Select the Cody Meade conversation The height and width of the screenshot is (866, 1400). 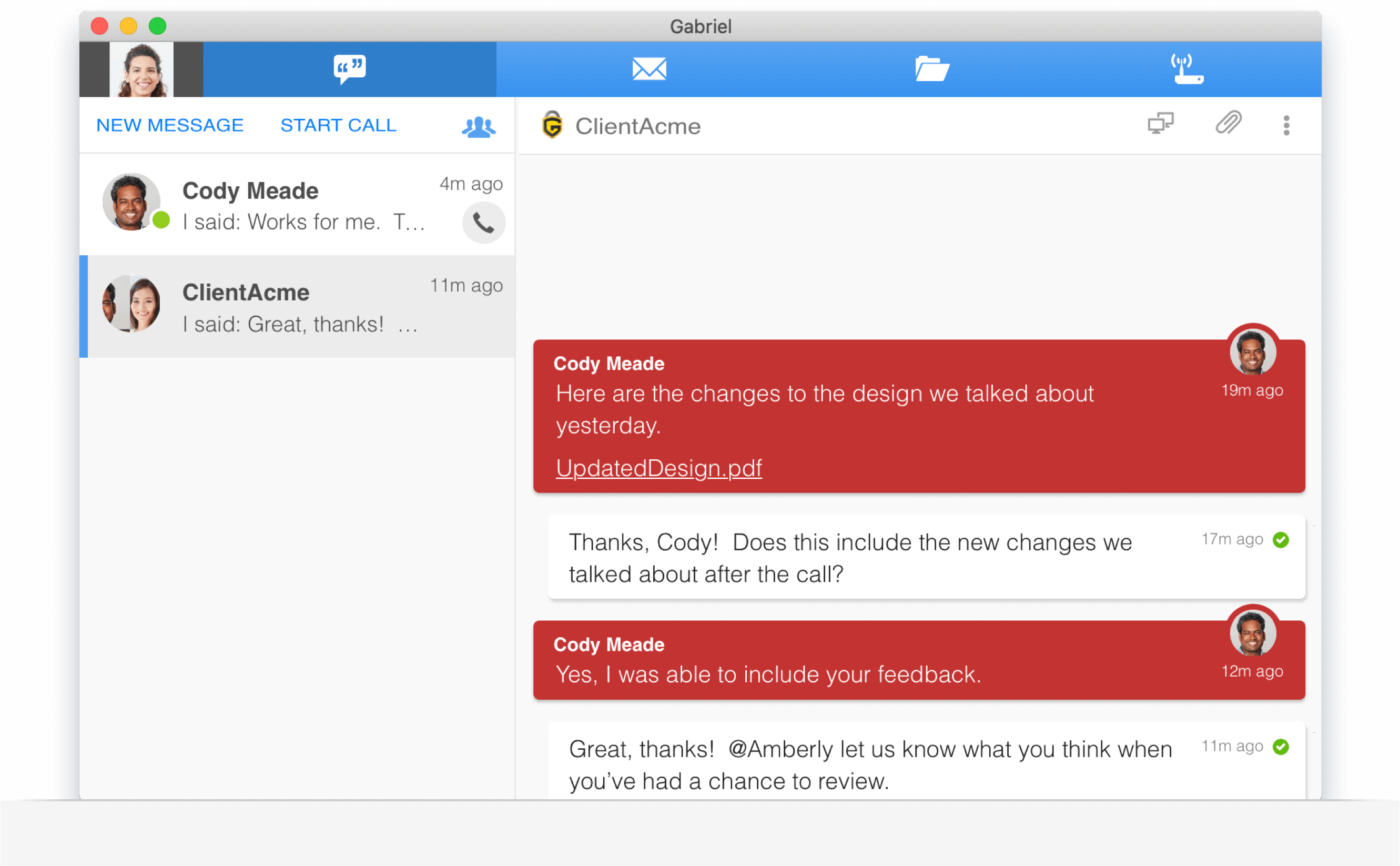tap(297, 205)
